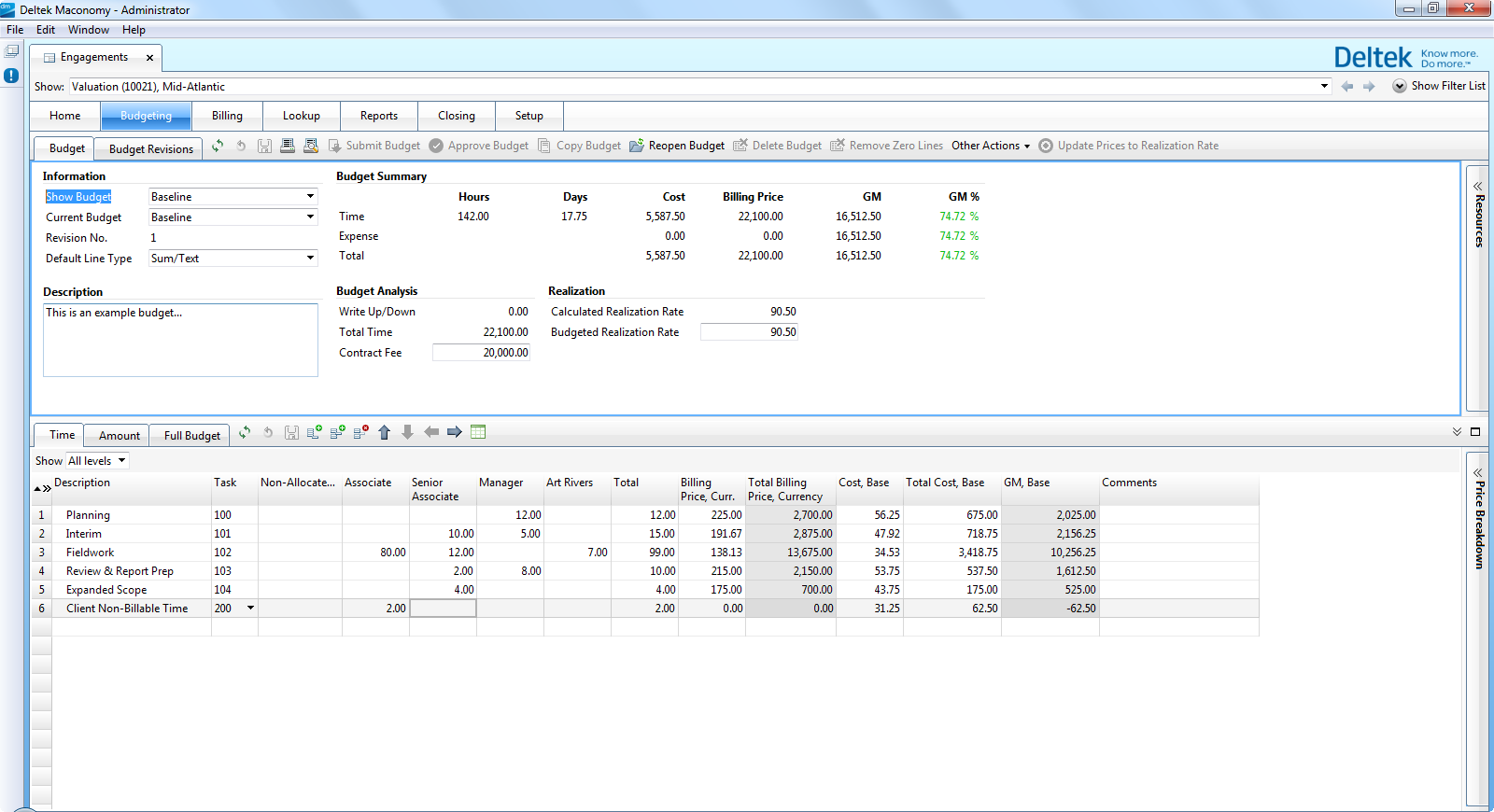Move the selected budget line up with the up arrow

point(384,432)
